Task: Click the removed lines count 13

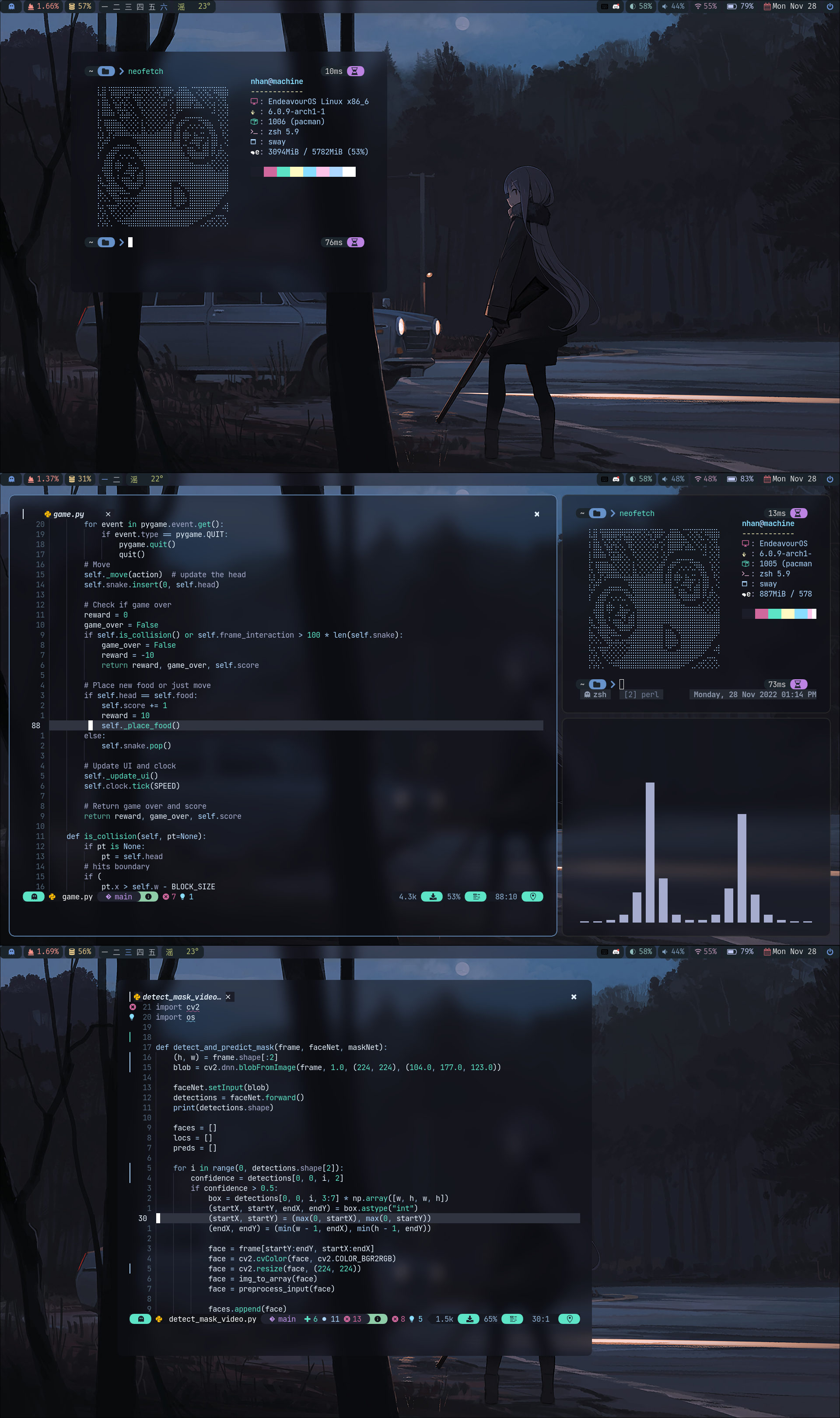Action: [353, 1319]
